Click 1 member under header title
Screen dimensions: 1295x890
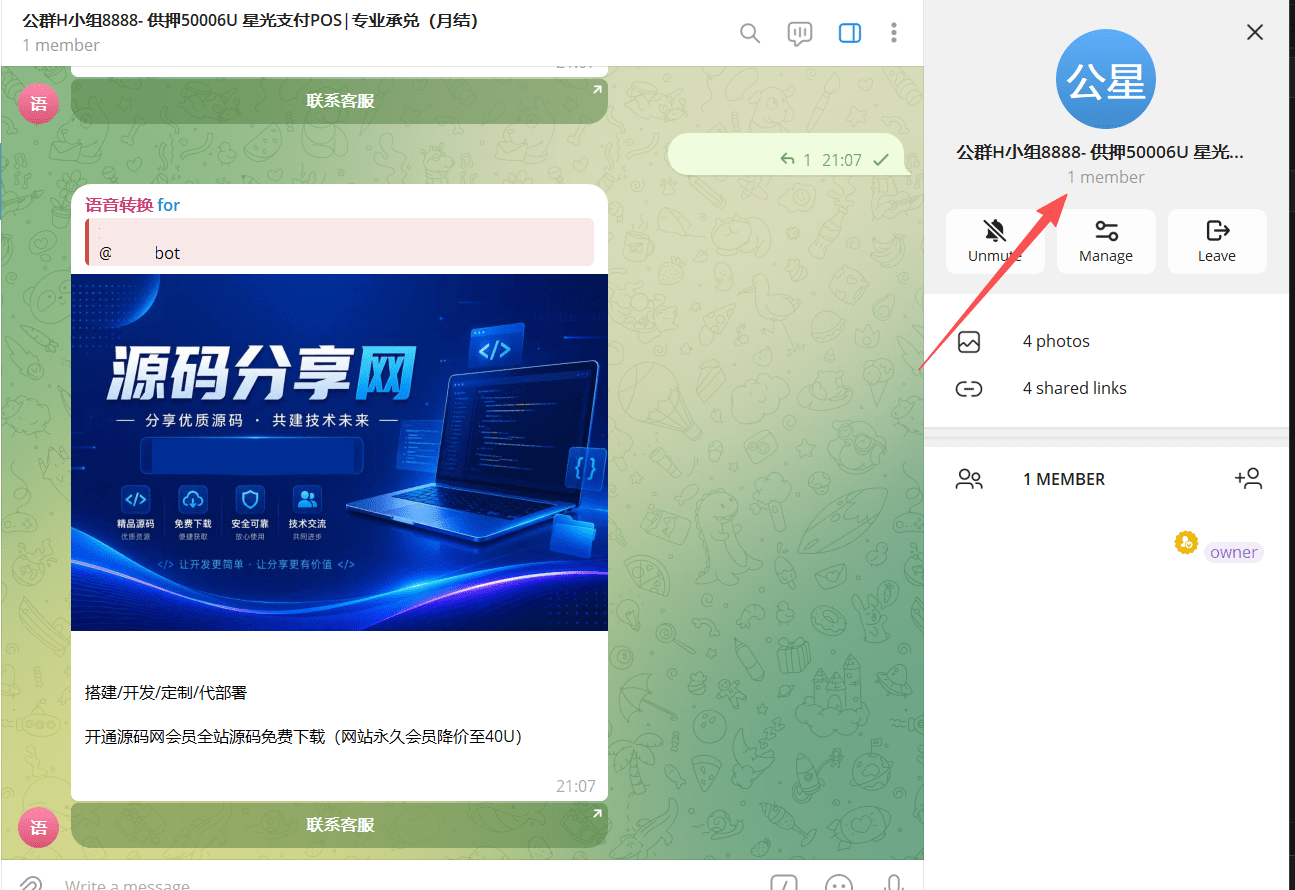tap(61, 45)
